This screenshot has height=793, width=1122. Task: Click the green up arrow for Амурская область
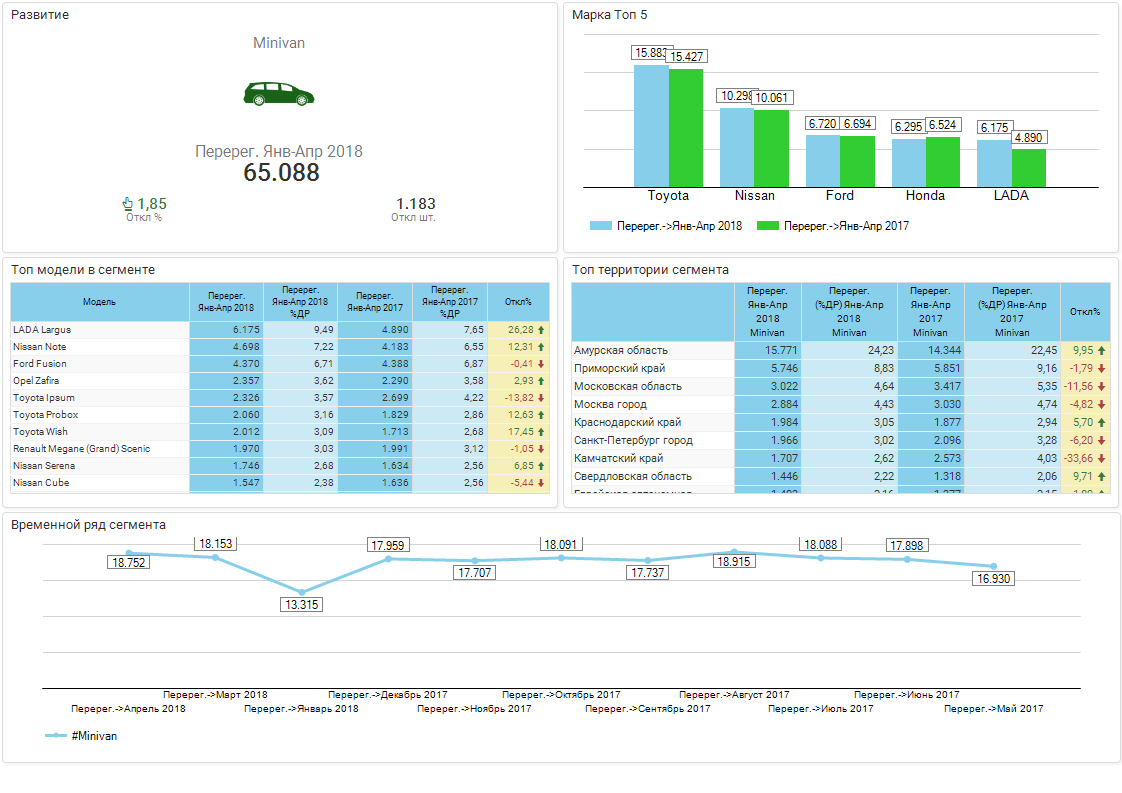[x=1101, y=351]
